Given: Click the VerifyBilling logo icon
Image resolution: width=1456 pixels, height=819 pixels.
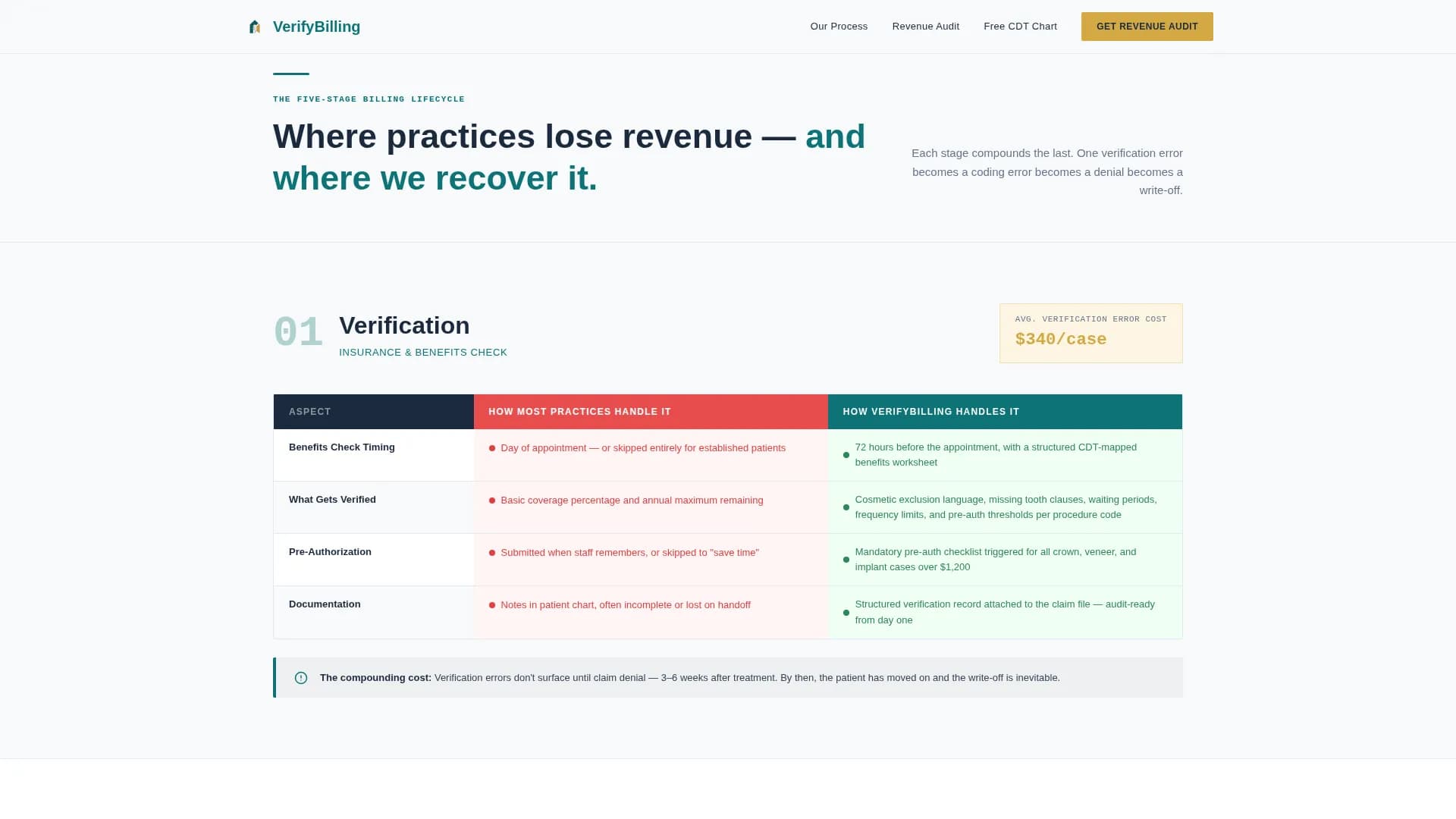Looking at the screenshot, I should click(255, 27).
